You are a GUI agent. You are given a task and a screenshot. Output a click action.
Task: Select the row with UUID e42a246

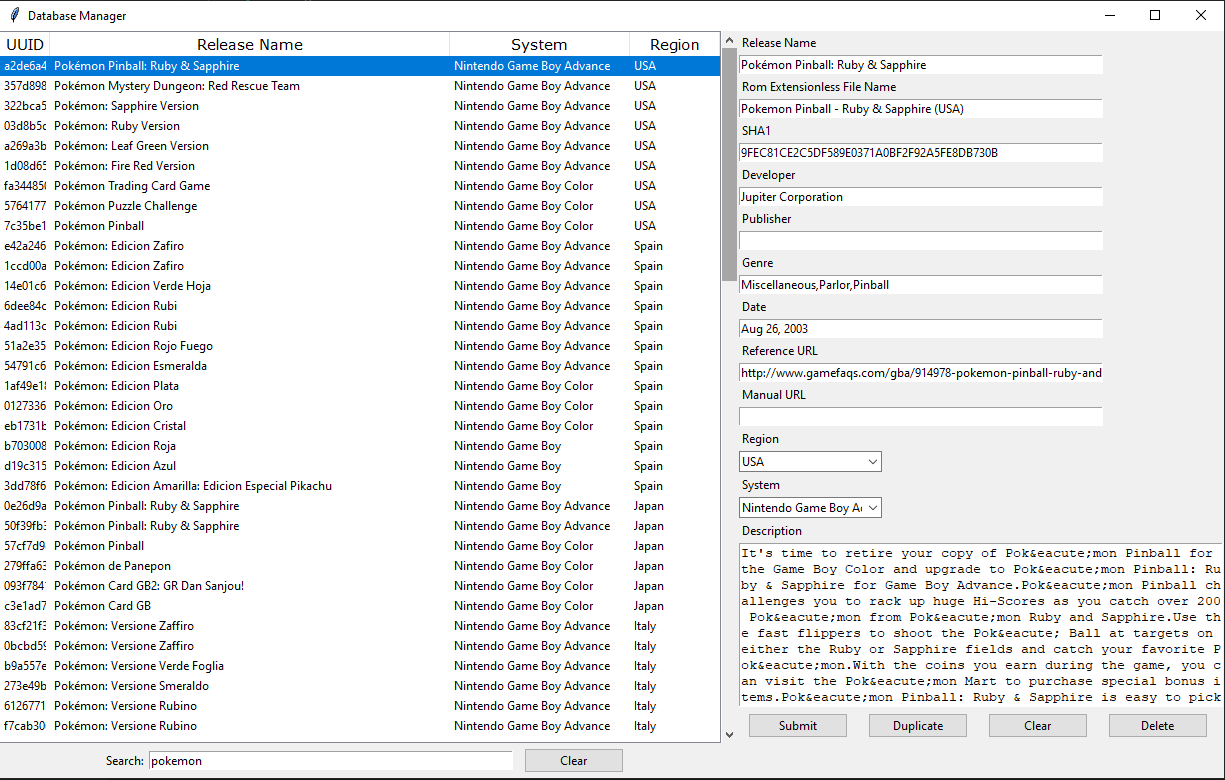[360, 246]
